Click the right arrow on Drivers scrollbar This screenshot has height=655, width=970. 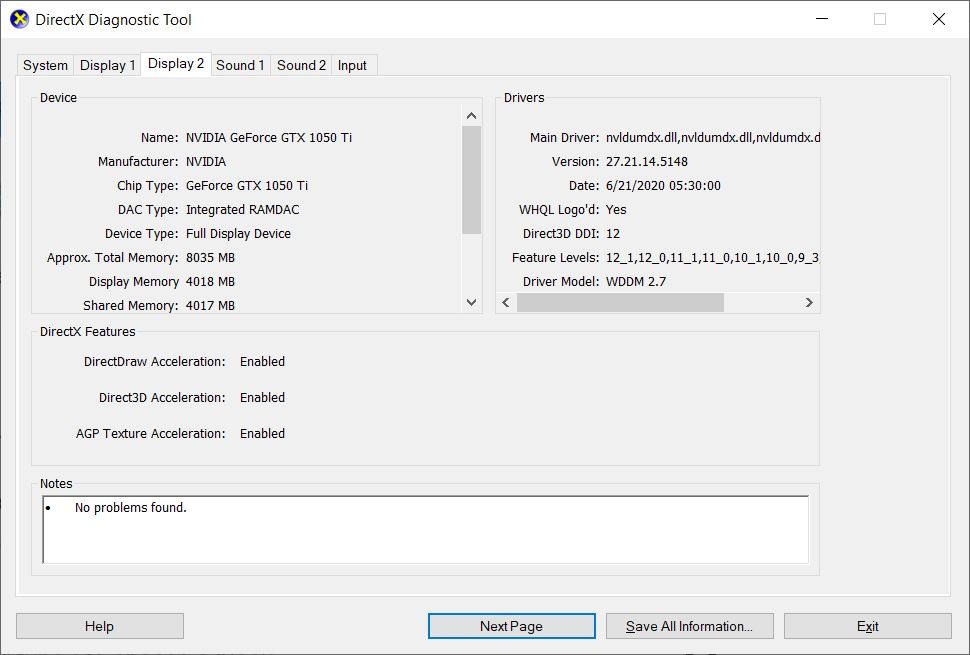pos(809,302)
